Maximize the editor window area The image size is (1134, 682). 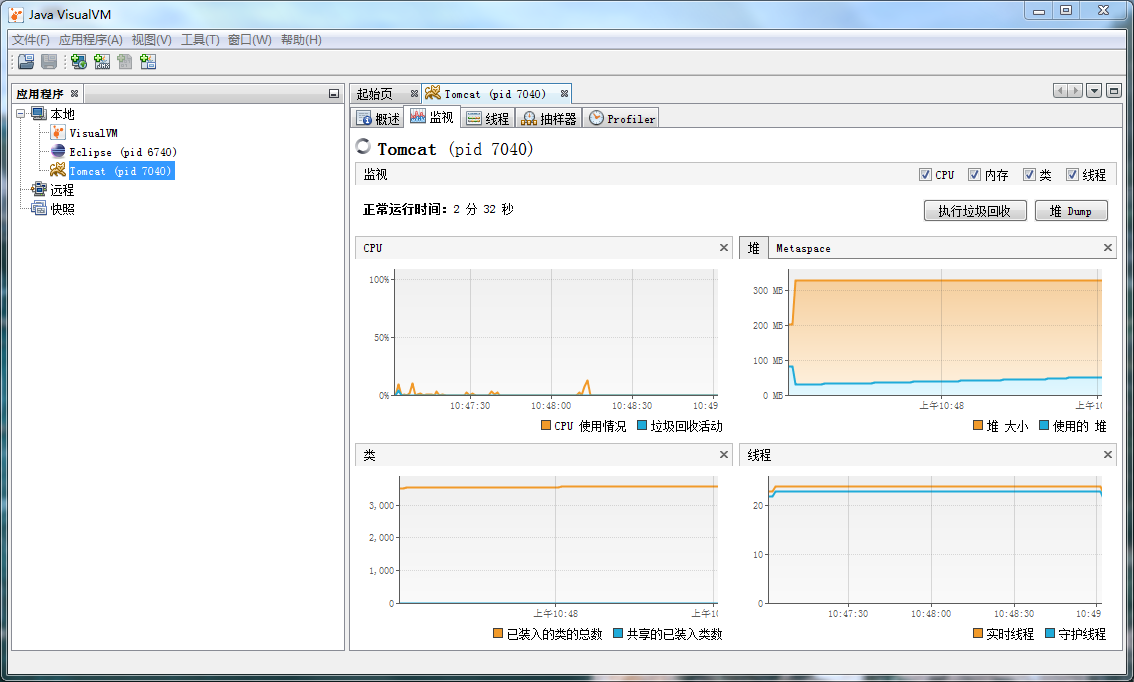coord(1114,90)
